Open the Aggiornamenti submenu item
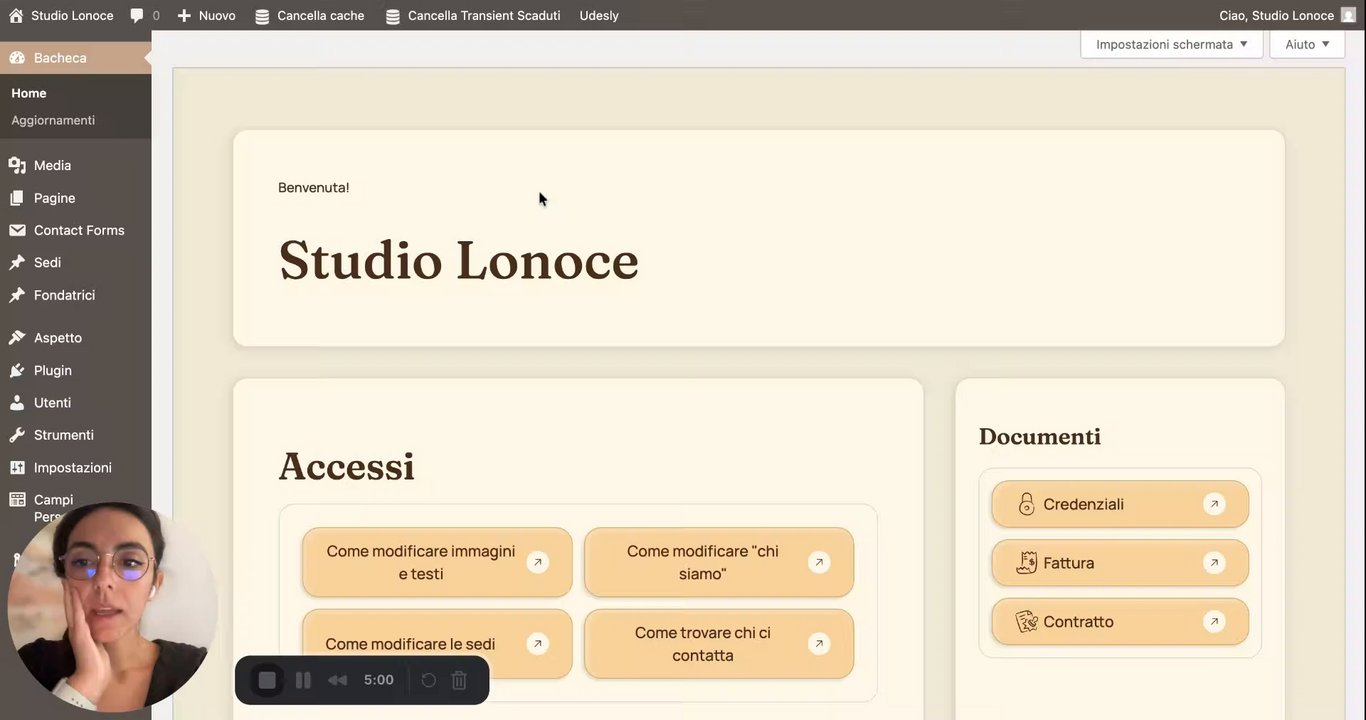This screenshot has height=720, width=1366. click(x=53, y=120)
